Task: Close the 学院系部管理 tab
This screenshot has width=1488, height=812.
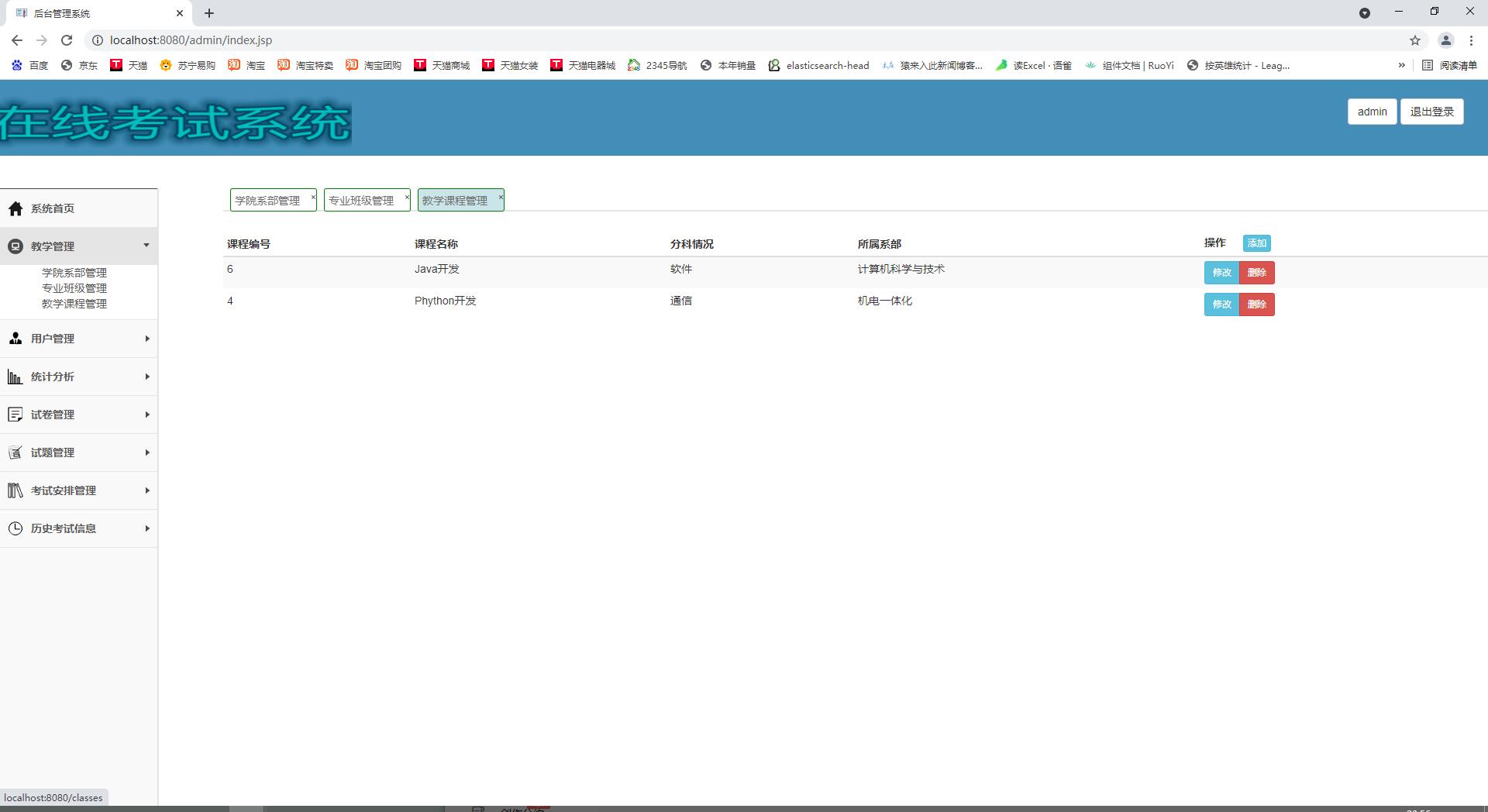Action: (313, 198)
